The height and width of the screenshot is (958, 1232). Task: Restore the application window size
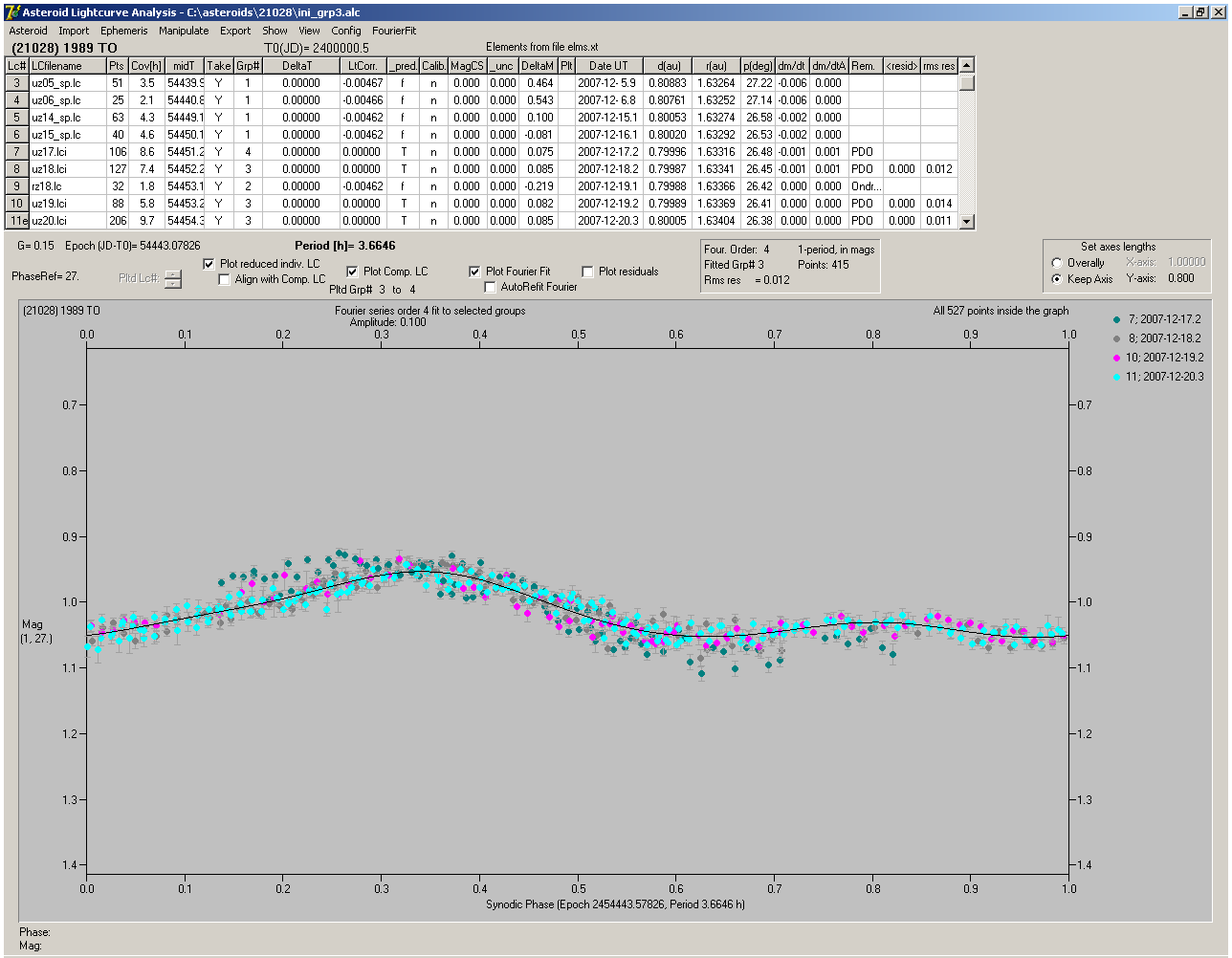(1200, 11)
